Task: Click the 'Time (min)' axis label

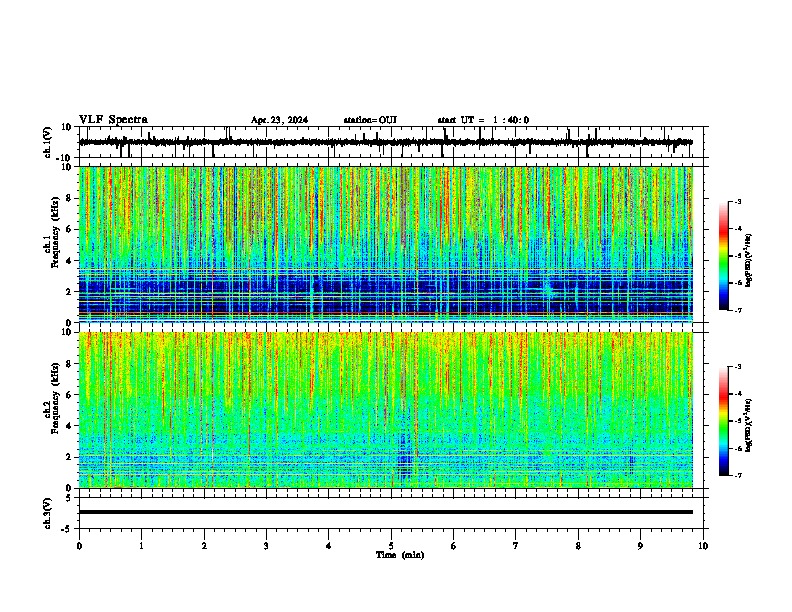Action: [400, 555]
